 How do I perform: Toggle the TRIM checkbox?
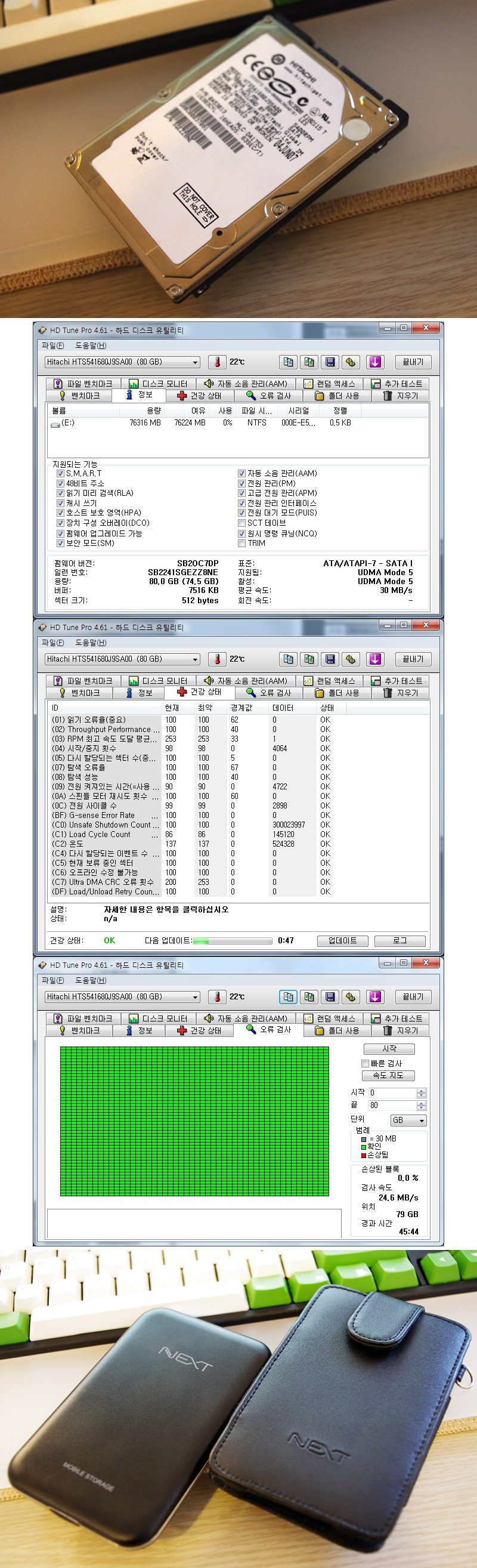click(241, 543)
